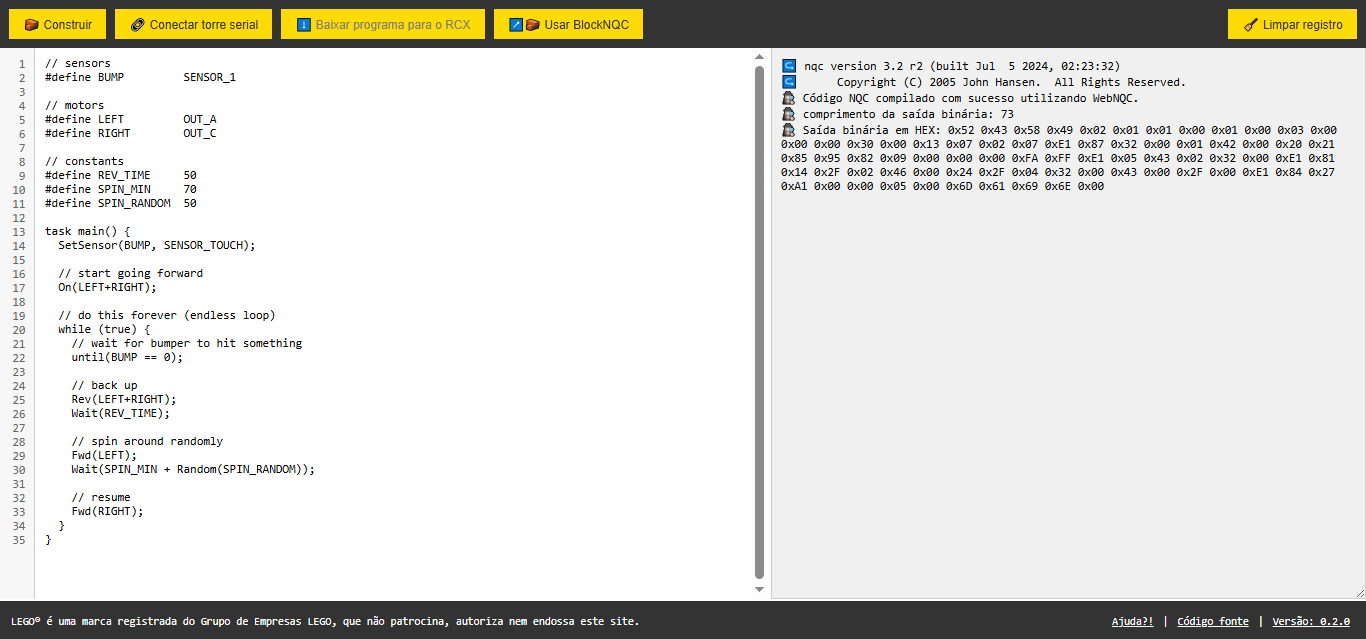This screenshot has width=1366, height=639.
Task: Click line number 35 in the gutter
Action: point(21,539)
